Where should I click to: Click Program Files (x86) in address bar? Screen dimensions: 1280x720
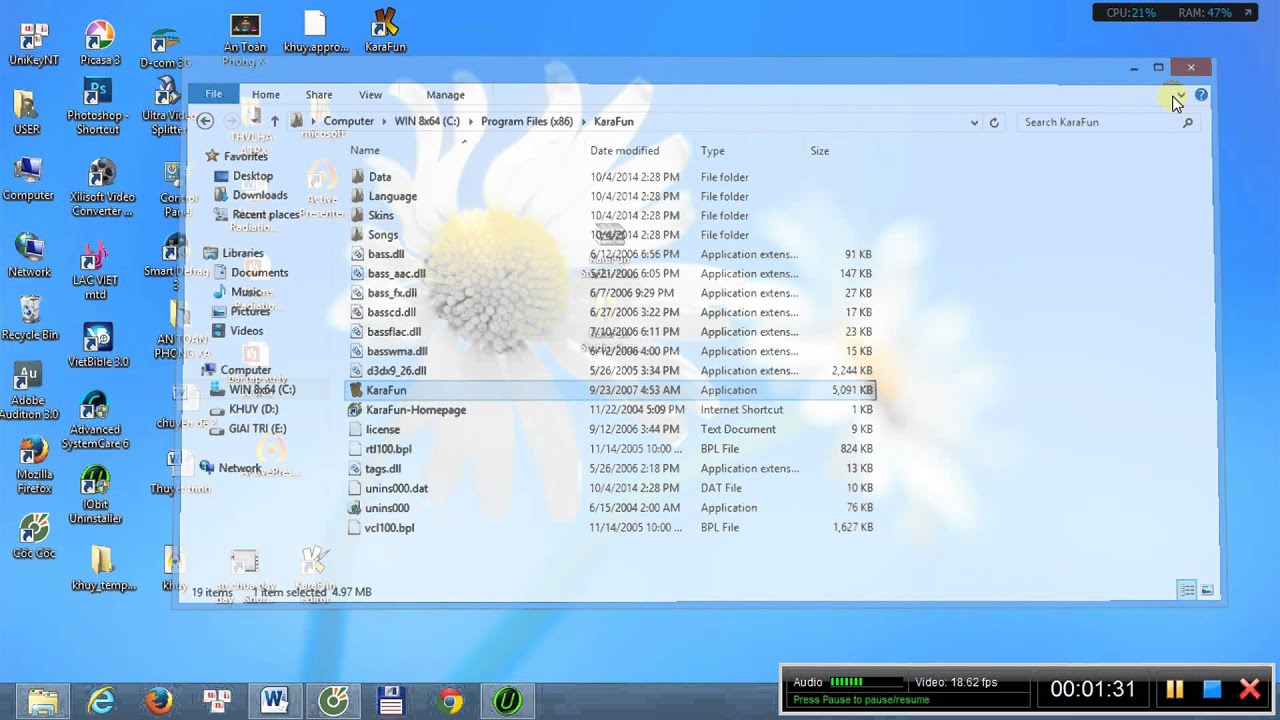click(x=527, y=121)
